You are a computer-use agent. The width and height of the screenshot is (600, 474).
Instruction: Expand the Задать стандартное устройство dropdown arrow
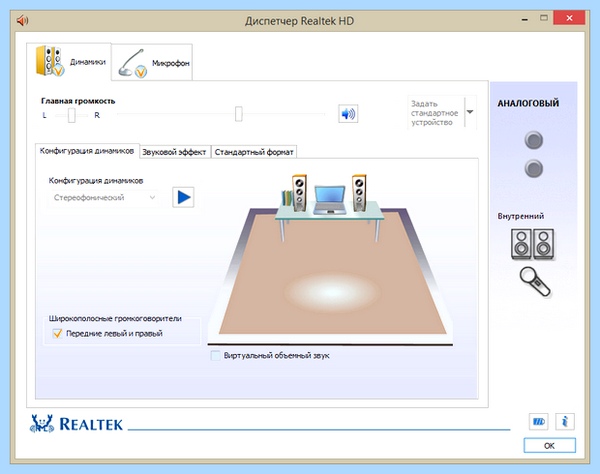click(x=470, y=112)
